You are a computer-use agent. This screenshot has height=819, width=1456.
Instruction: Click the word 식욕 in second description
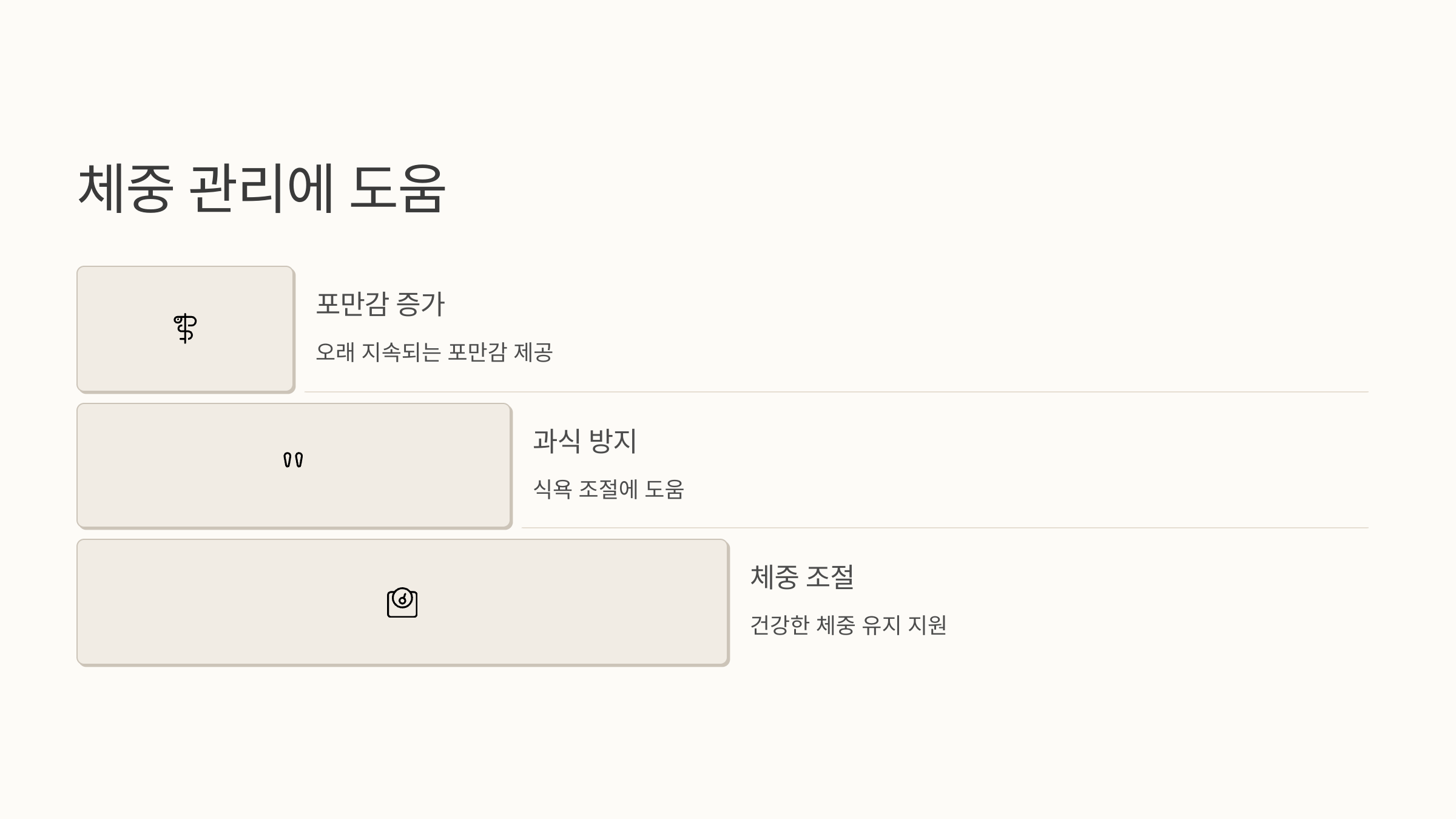coord(552,489)
